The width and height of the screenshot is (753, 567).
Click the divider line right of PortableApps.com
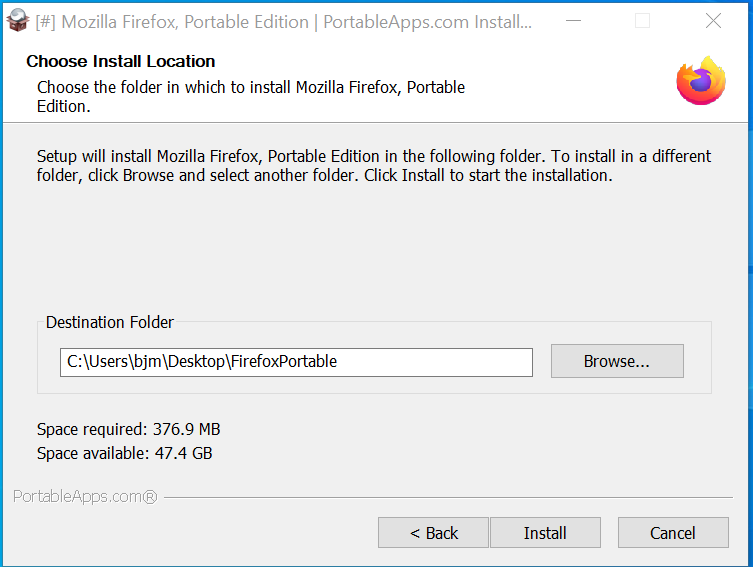click(x=450, y=496)
